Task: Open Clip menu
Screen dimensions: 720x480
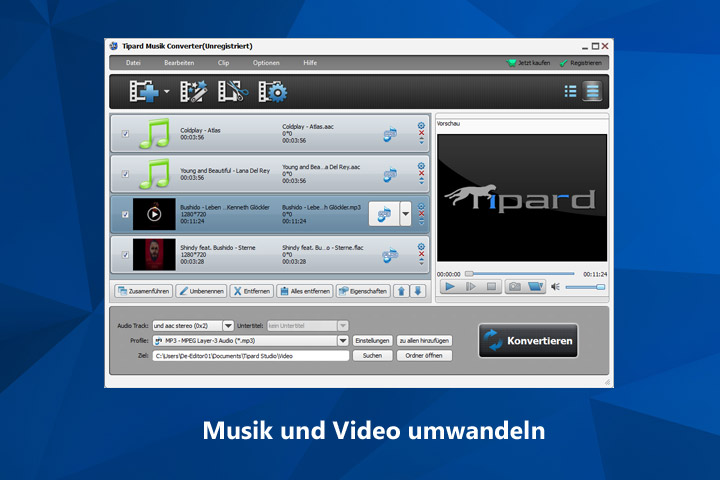Action: point(224,63)
